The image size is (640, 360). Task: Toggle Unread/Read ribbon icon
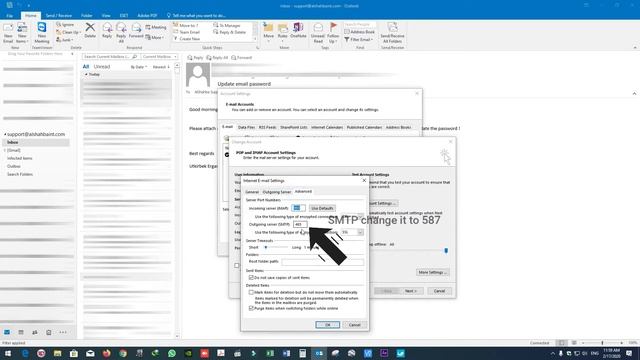[318, 33]
